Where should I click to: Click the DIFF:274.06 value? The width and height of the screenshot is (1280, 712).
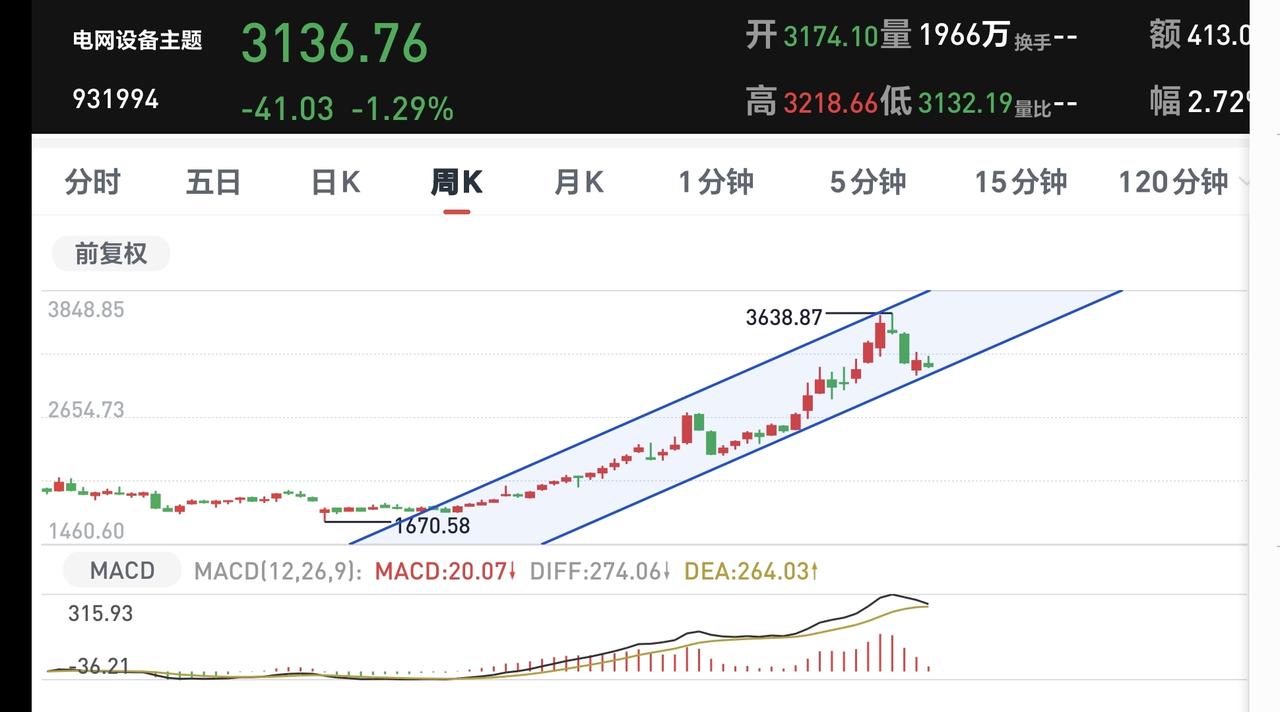click(x=600, y=572)
